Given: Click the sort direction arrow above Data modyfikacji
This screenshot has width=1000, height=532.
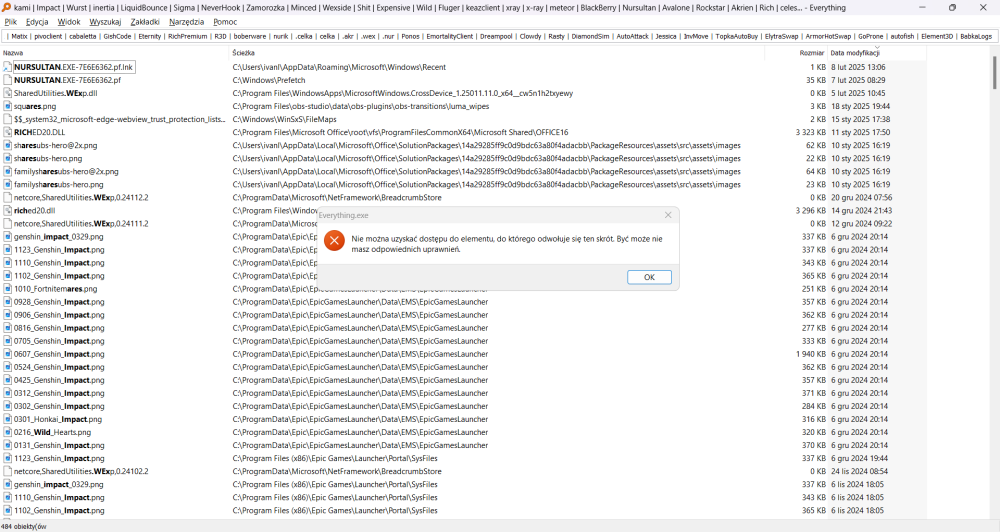Looking at the screenshot, I should pyautogui.click(x=877, y=47).
